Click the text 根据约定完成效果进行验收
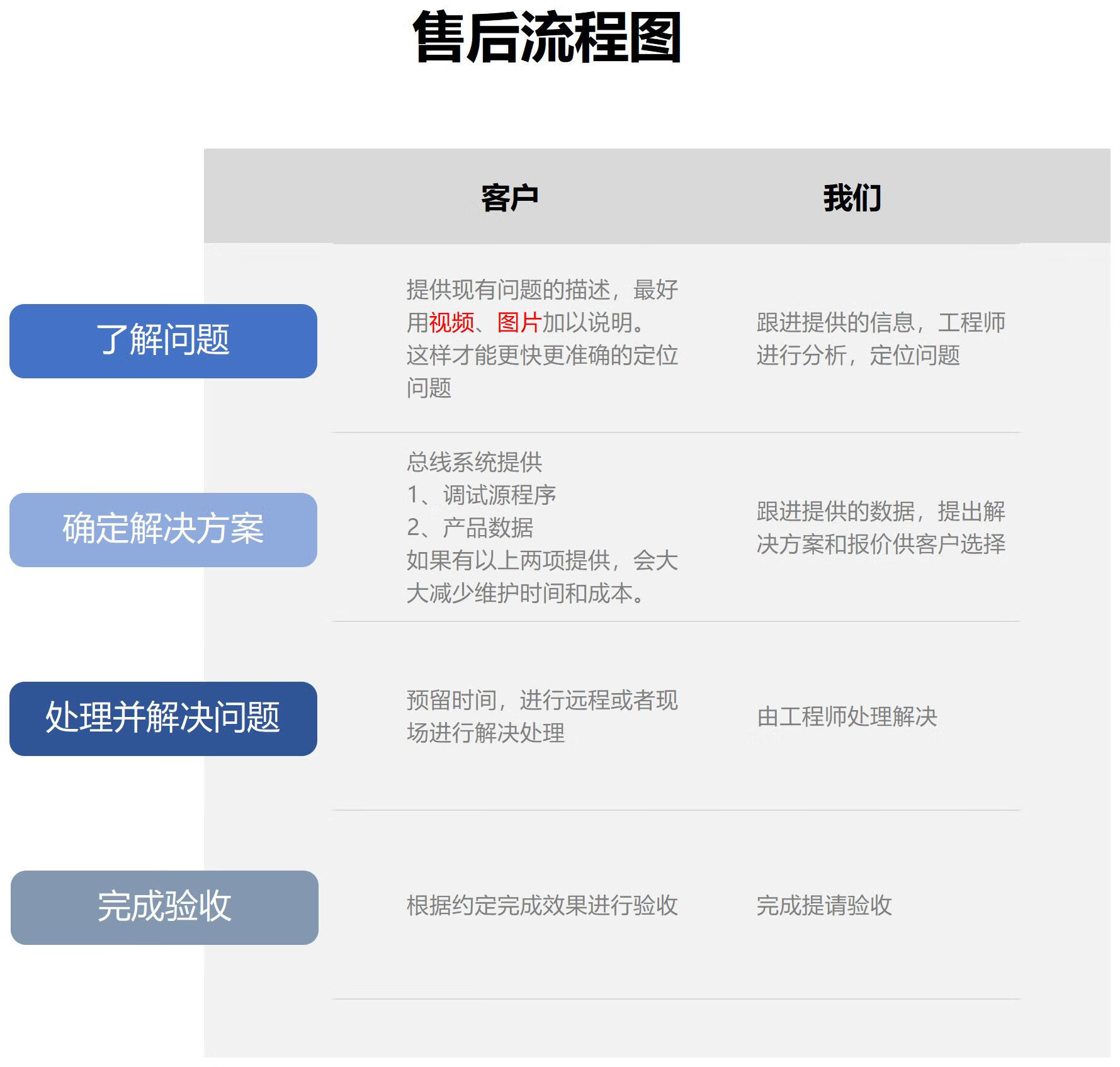Screen dimensions: 1120x1067 point(541,905)
